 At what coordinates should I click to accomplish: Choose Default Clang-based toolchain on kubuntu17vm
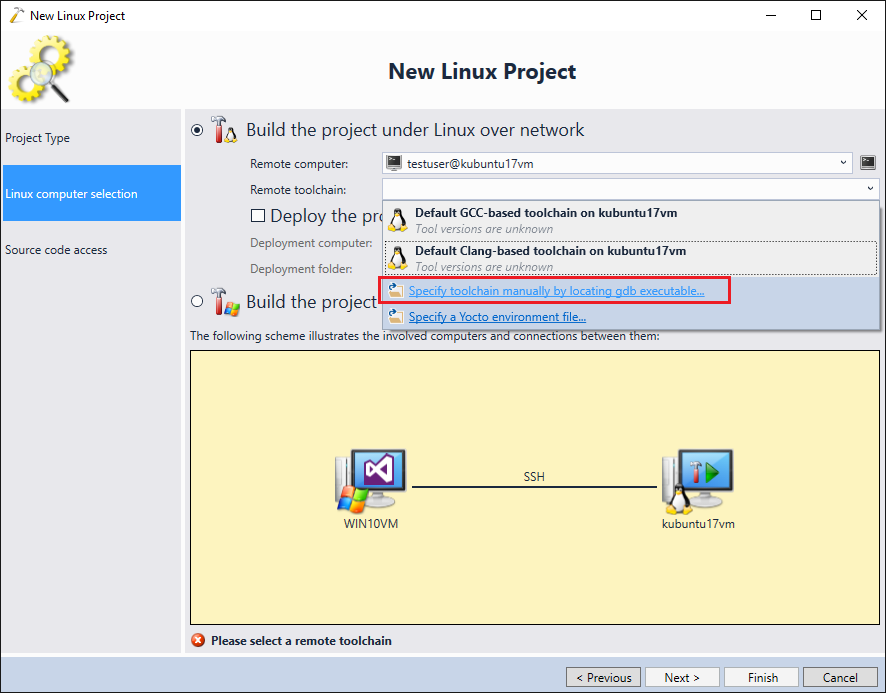pos(631,258)
